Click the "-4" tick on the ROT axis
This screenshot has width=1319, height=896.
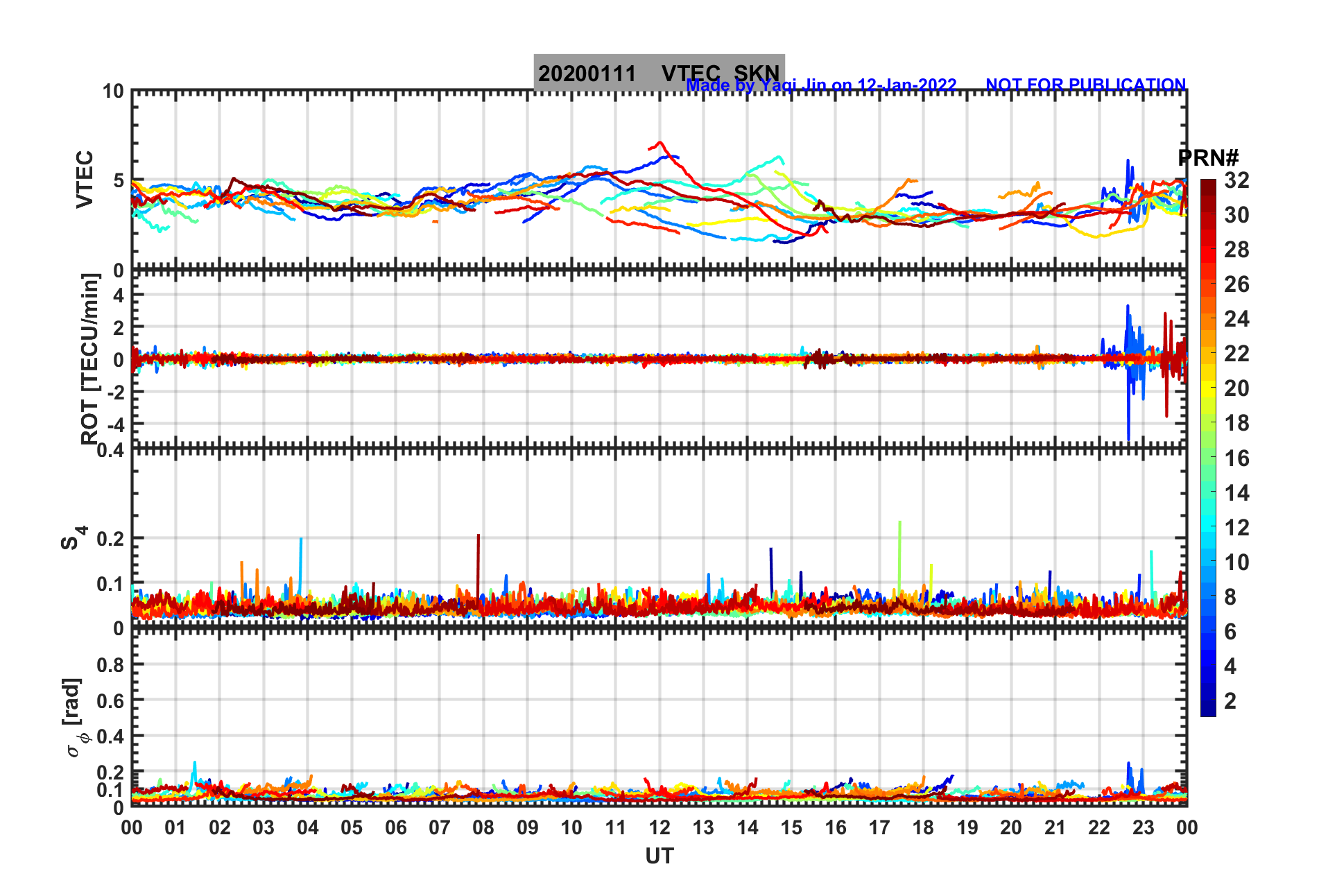[x=117, y=423]
